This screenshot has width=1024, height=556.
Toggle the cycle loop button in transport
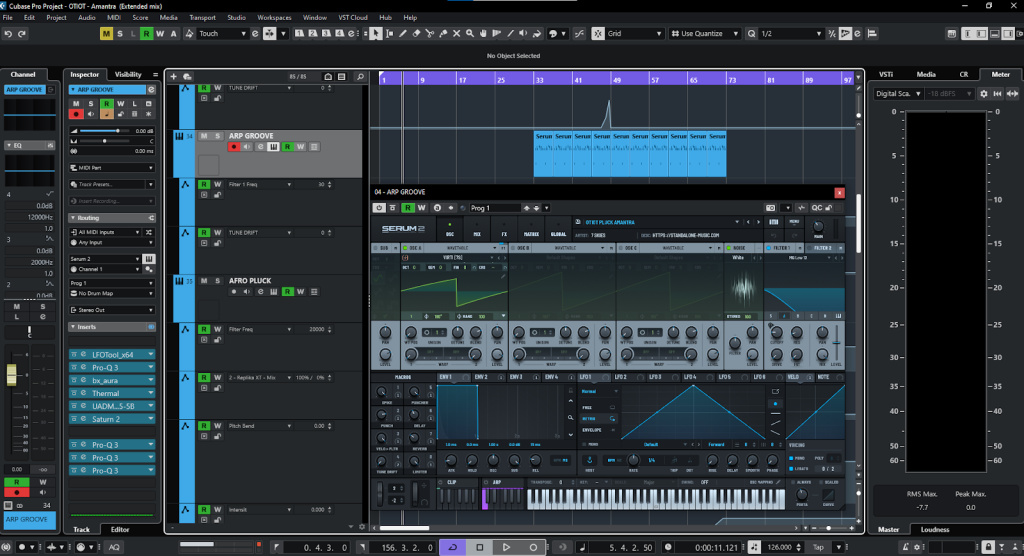coord(453,547)
